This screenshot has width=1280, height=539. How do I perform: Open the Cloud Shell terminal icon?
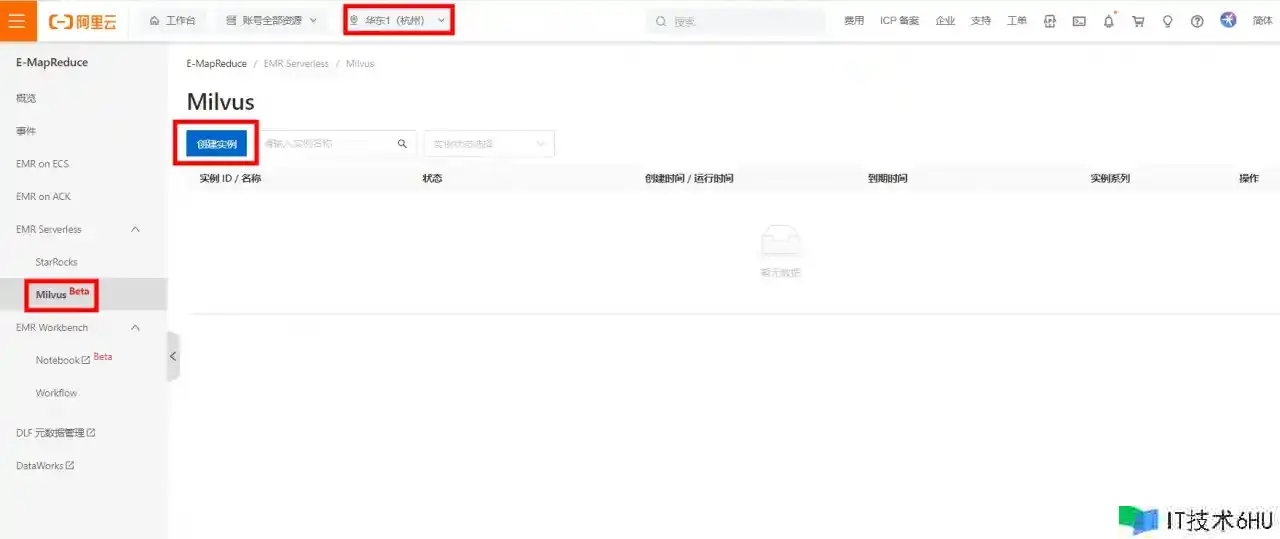1079,21
